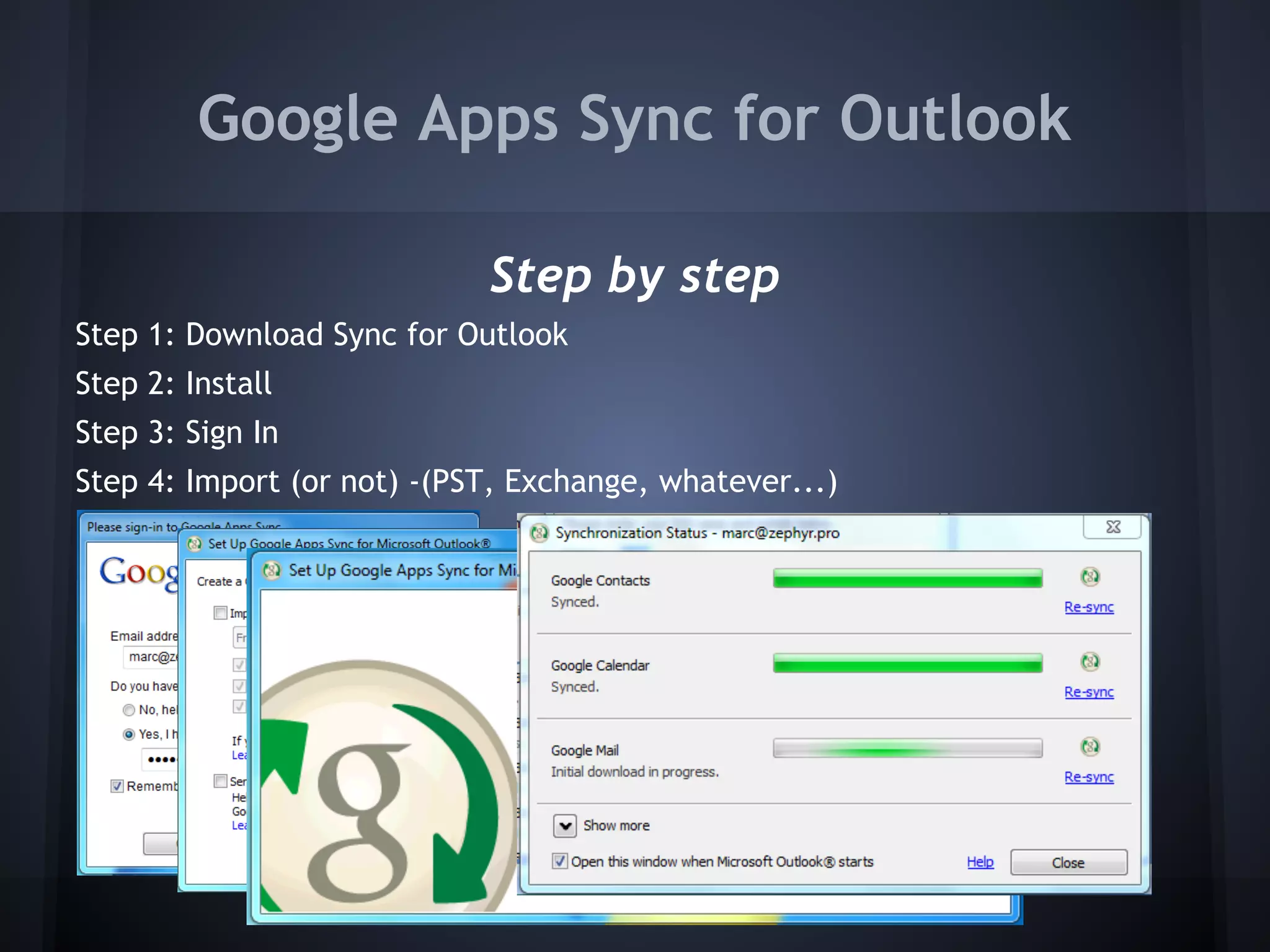This screenshot has height=952, width=1270.
Task: Click the 'Create a' text in the back setup window
Action: click(x=220, y=582)
